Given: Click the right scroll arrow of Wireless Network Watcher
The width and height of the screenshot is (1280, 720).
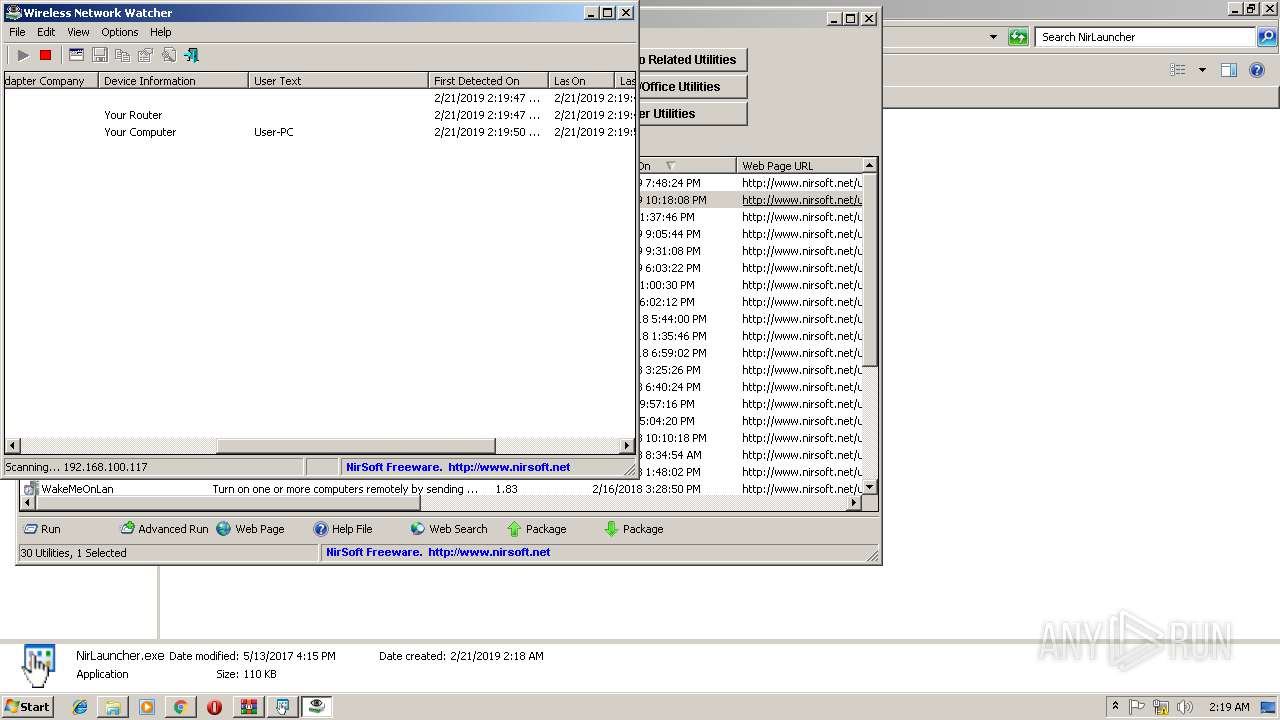Looking at the screenshot, I should [x=627, y=446].
